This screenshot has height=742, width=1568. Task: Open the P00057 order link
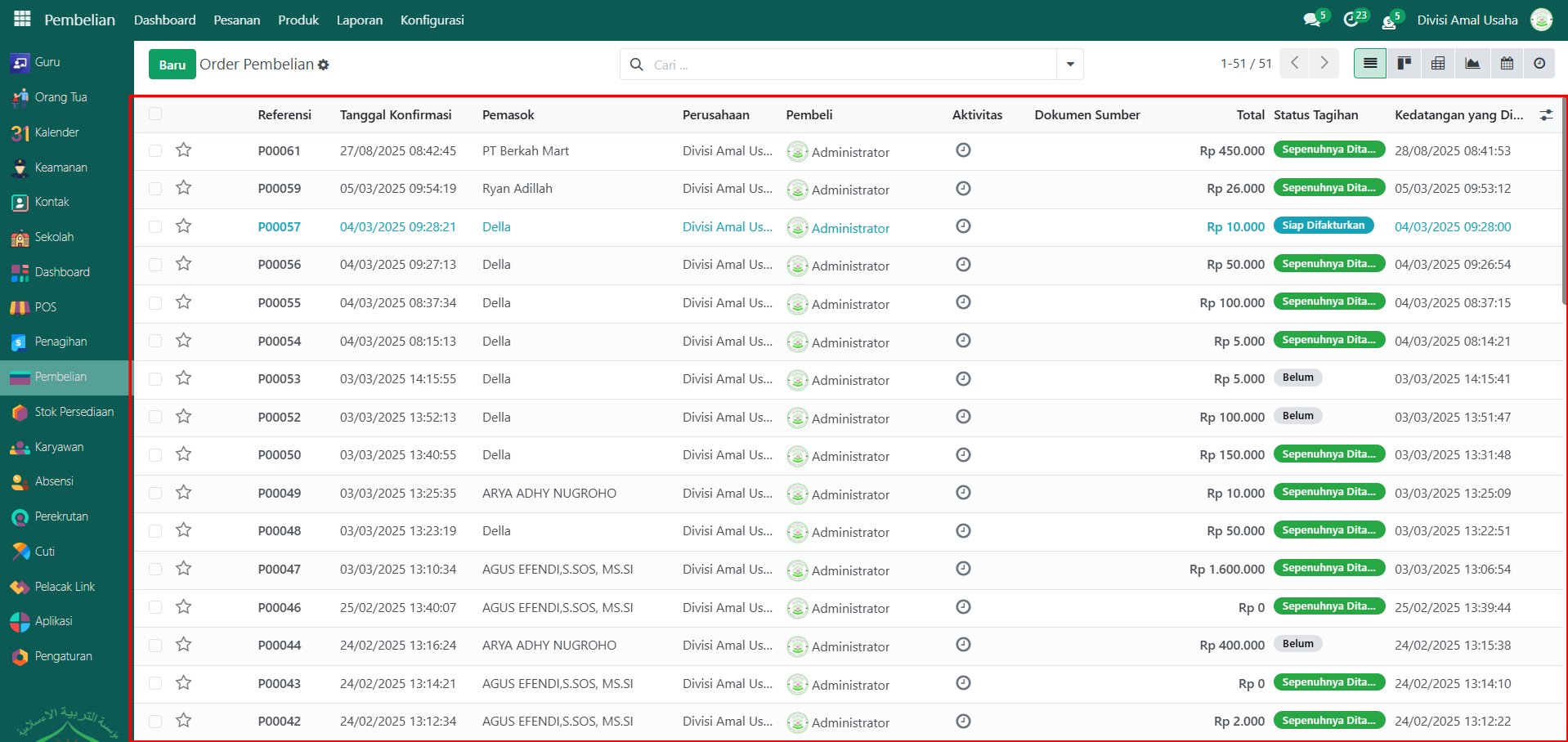click(x=279, y=227)
